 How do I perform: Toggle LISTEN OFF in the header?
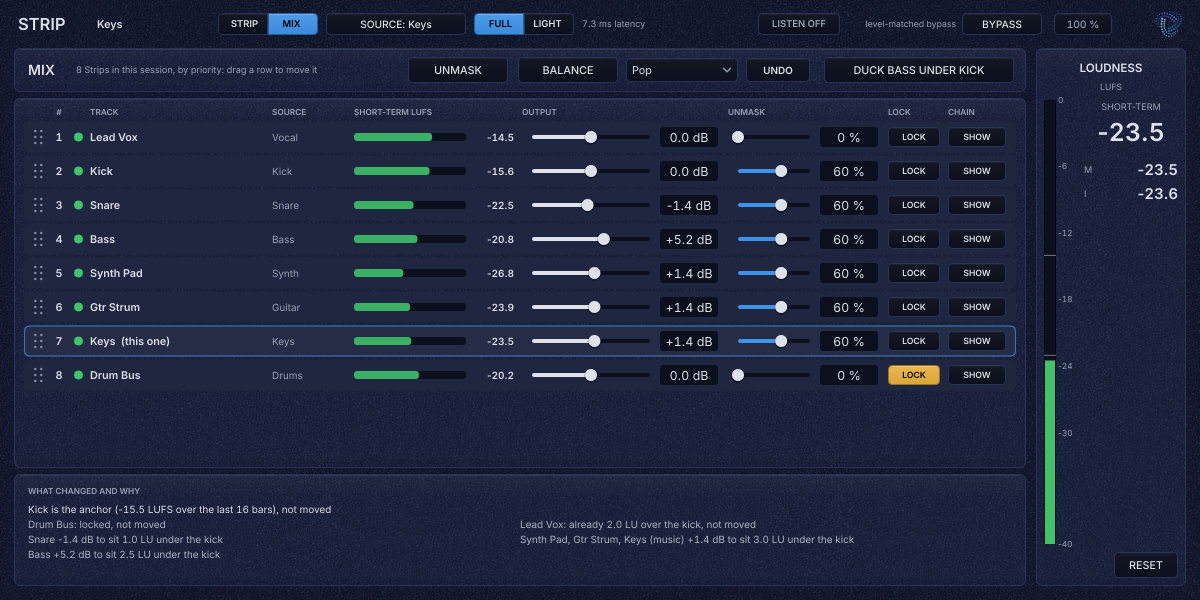tap(799, 24)
